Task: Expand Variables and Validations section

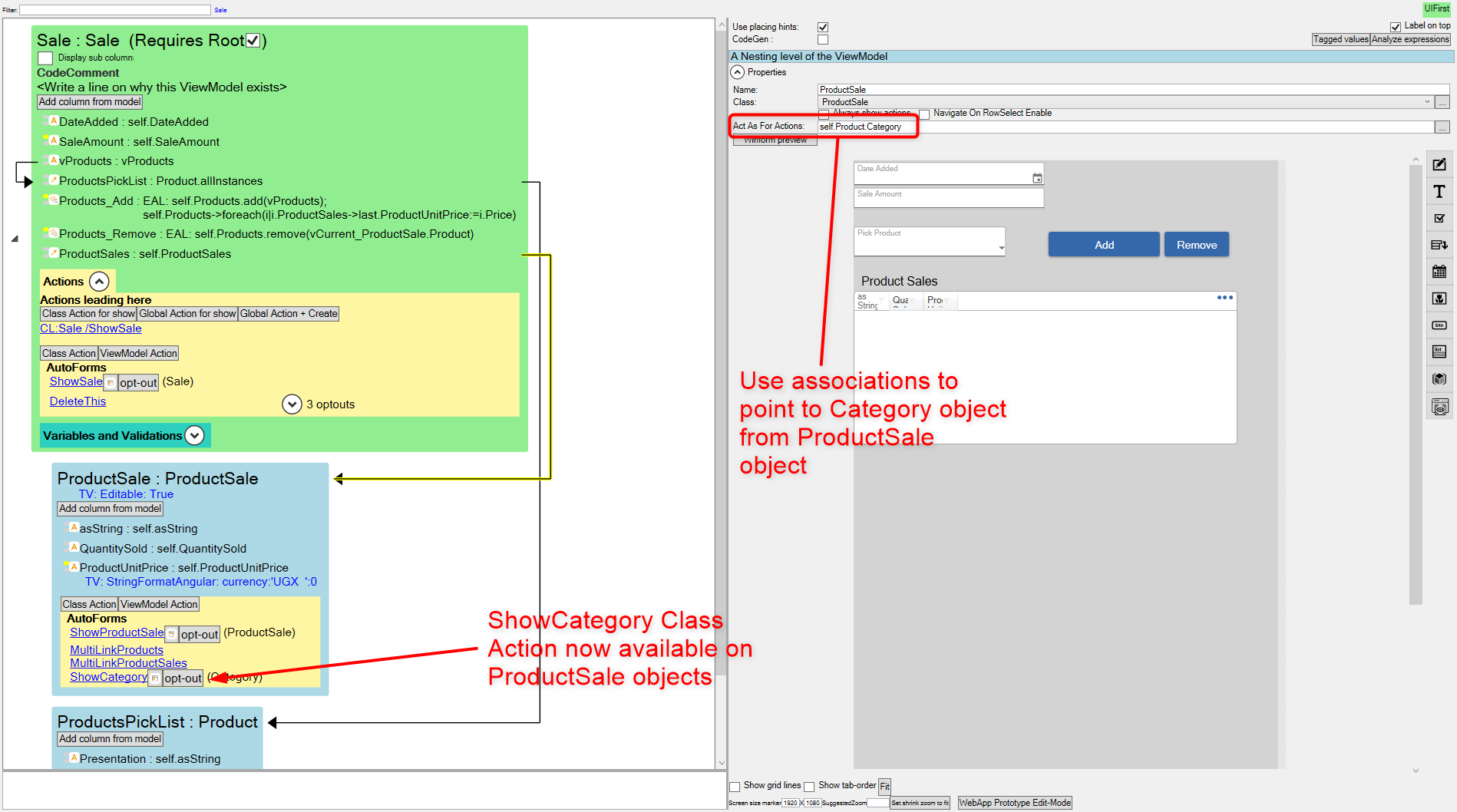Action: [195, 436]
